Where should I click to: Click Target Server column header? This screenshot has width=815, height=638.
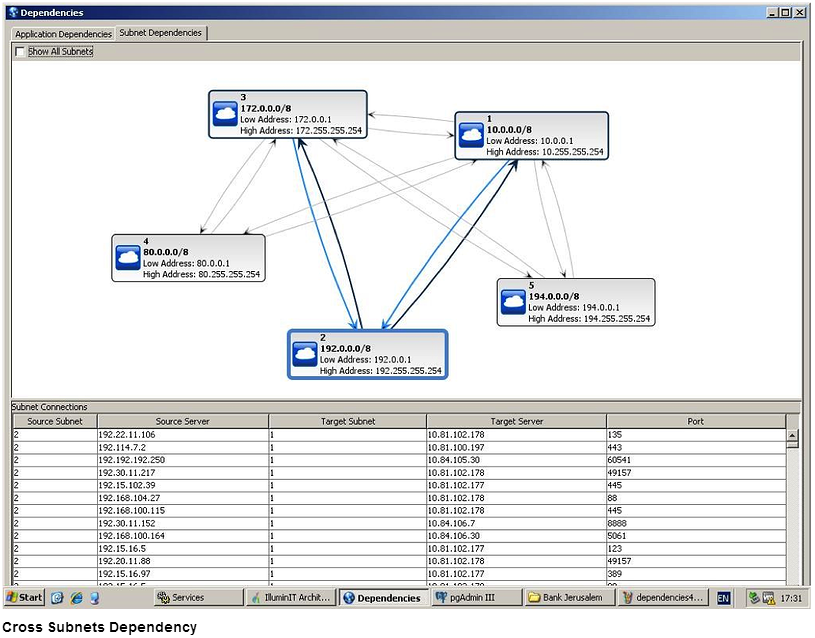(x=516, y=422)
